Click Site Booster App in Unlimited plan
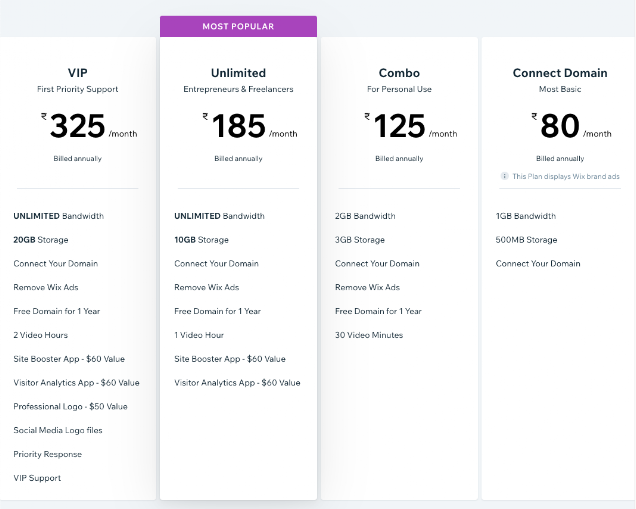This screenshot has width=636, height=509. (230, 359)
